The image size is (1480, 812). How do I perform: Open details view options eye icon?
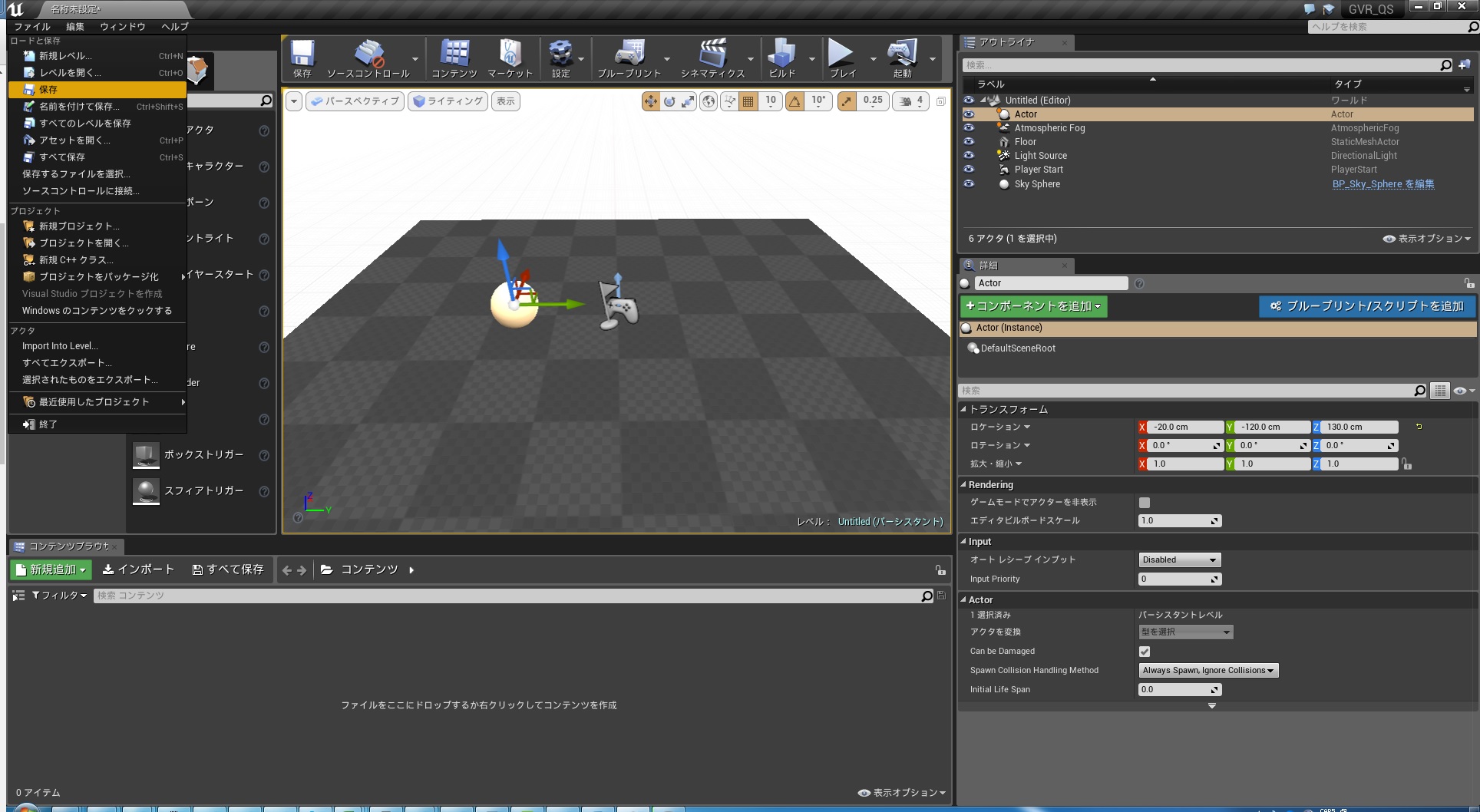pos(1463,391)
